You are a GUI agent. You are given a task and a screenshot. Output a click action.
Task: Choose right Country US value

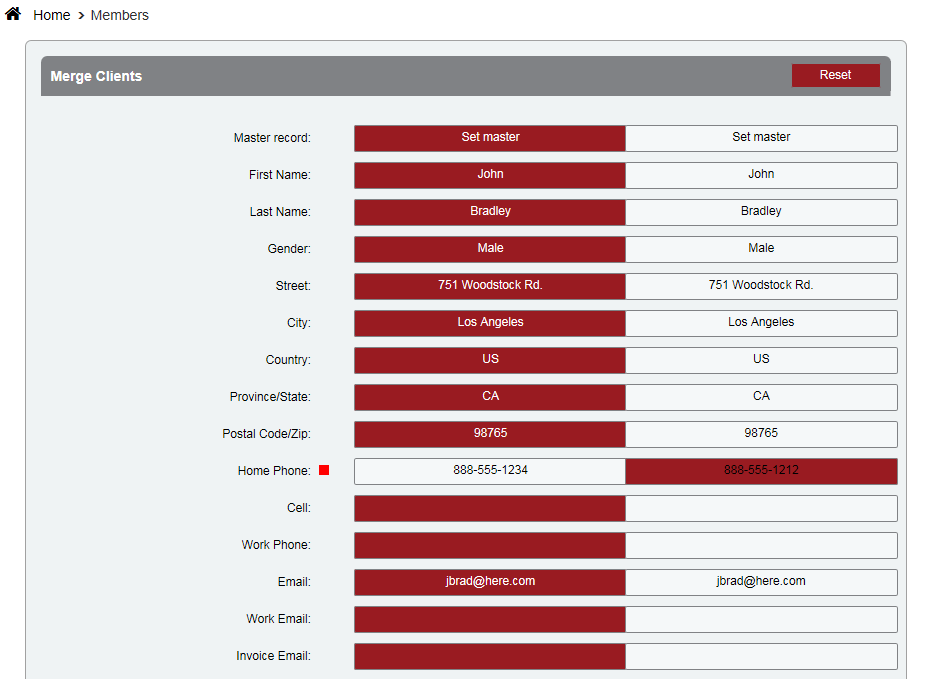(761, 360)
